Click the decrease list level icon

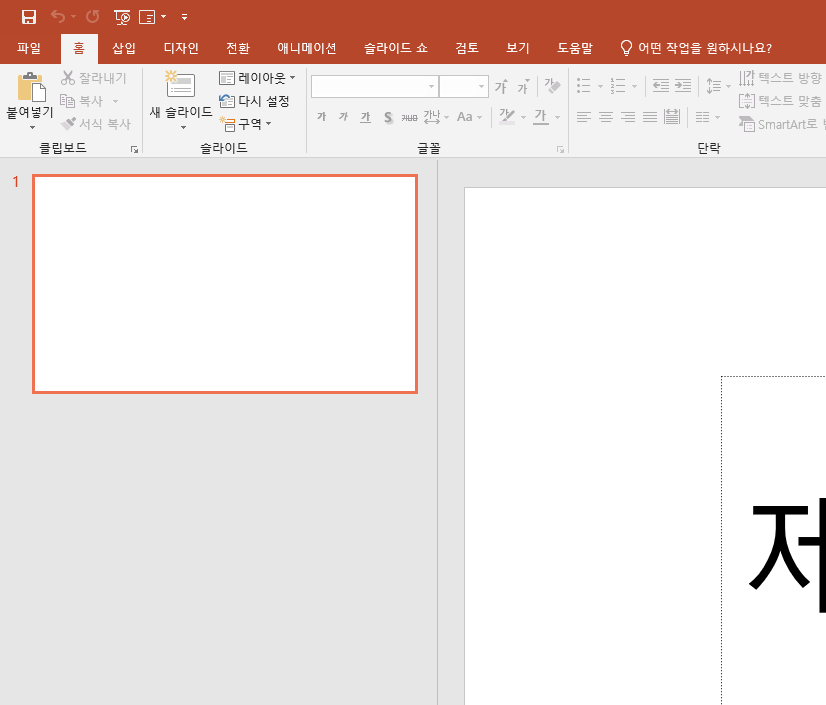point(661,85)
